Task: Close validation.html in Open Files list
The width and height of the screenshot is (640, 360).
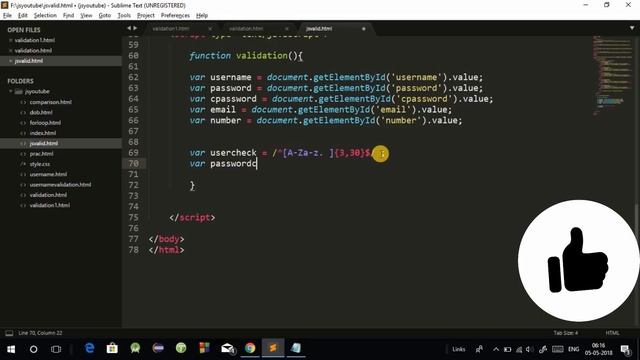Action: click(x=11, y=50)
